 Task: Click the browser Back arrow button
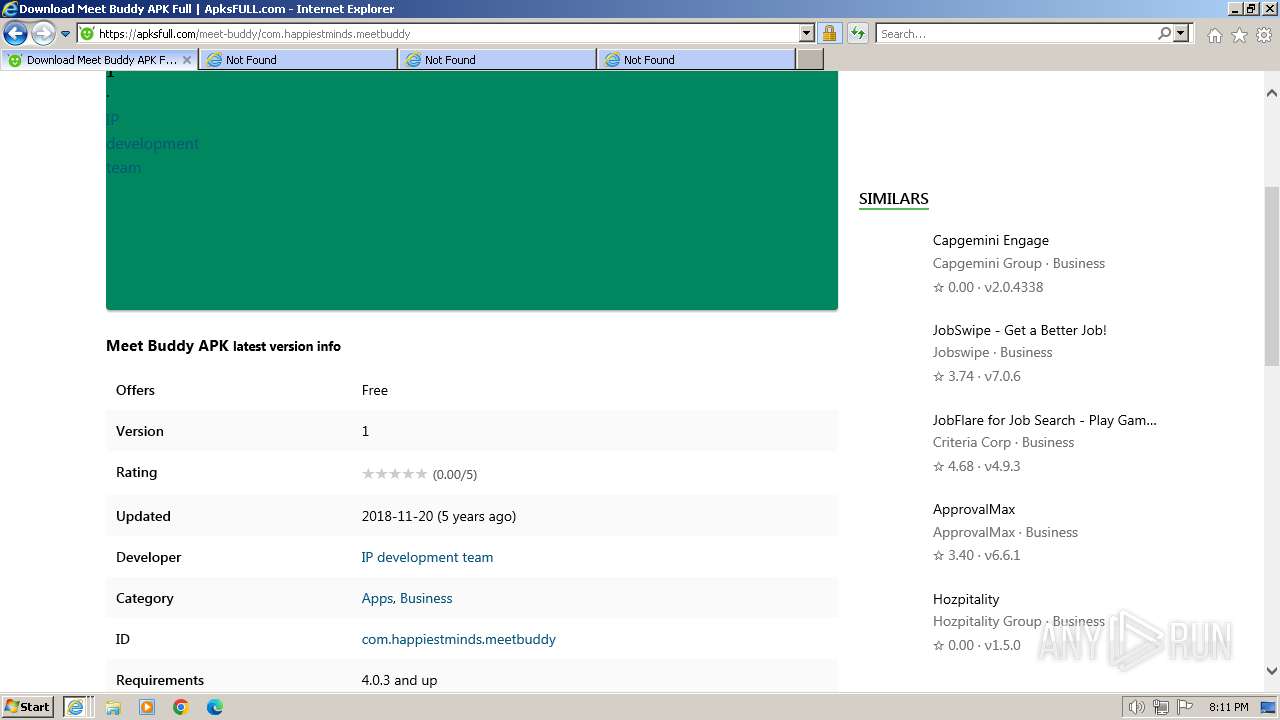tap(16, 34)
